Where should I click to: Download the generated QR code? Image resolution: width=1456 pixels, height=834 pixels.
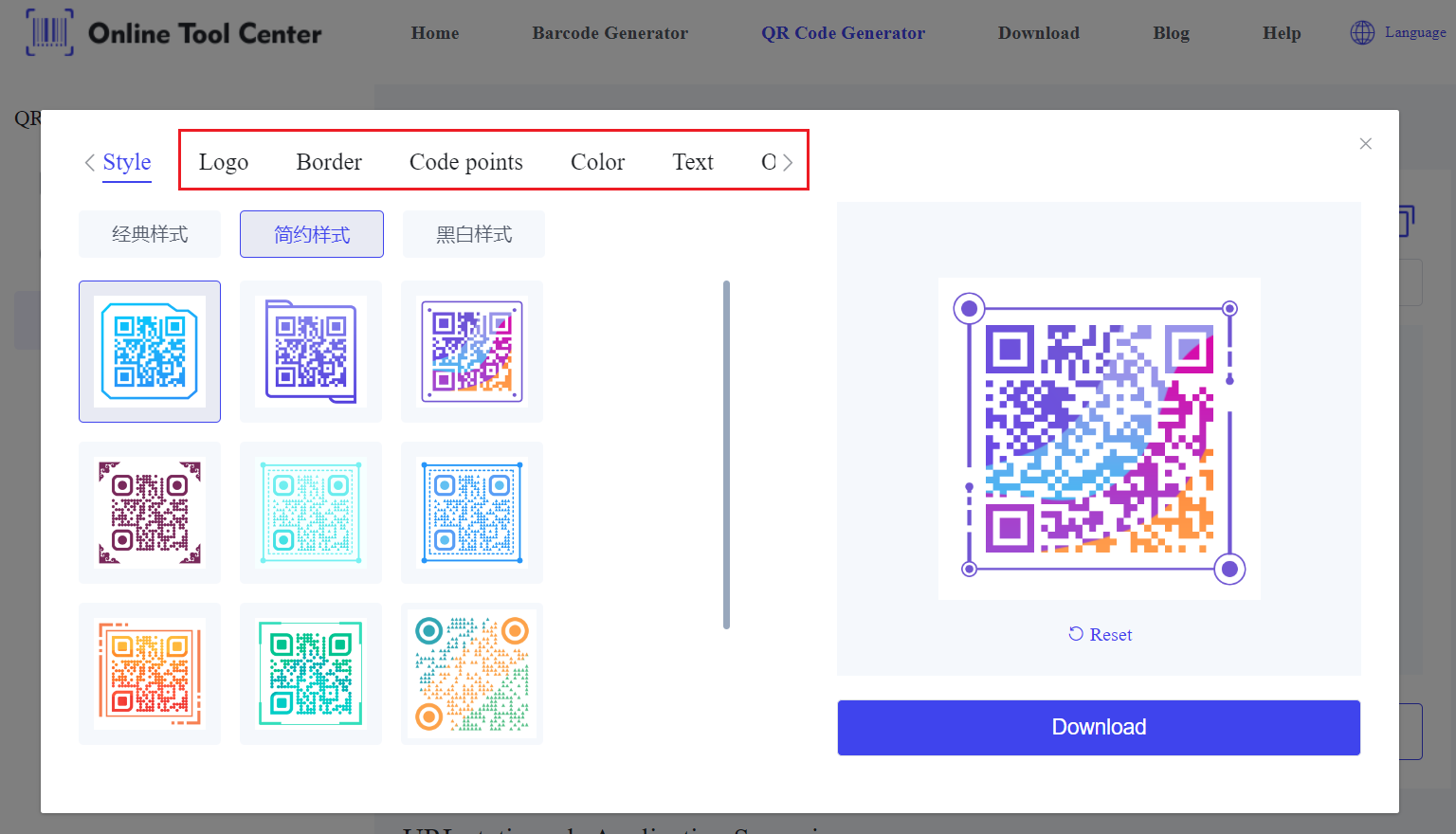coord(1099,728)
